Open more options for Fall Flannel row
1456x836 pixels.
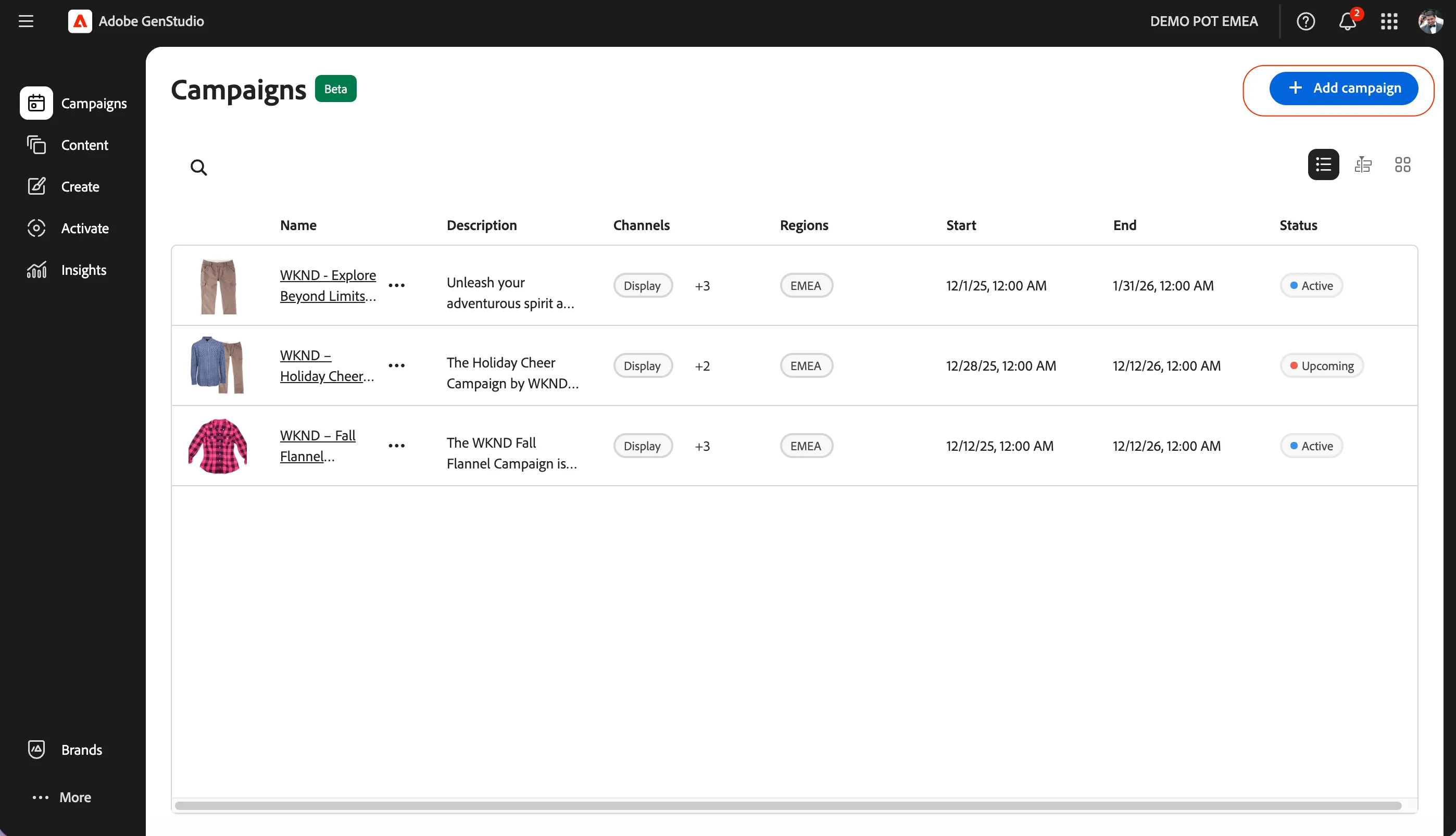(396, 446)
